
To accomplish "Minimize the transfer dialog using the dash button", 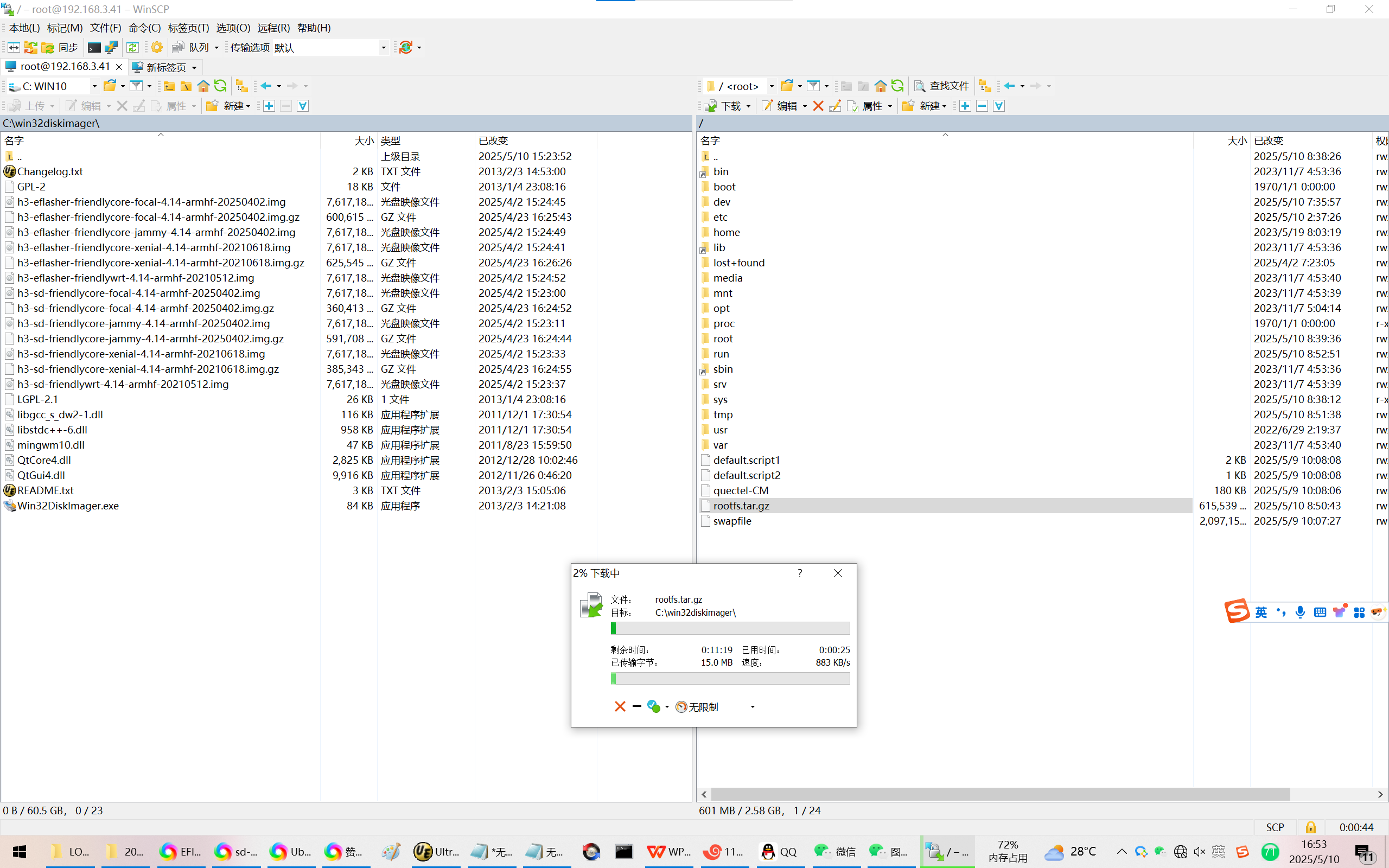I will [x=636, y=706].
